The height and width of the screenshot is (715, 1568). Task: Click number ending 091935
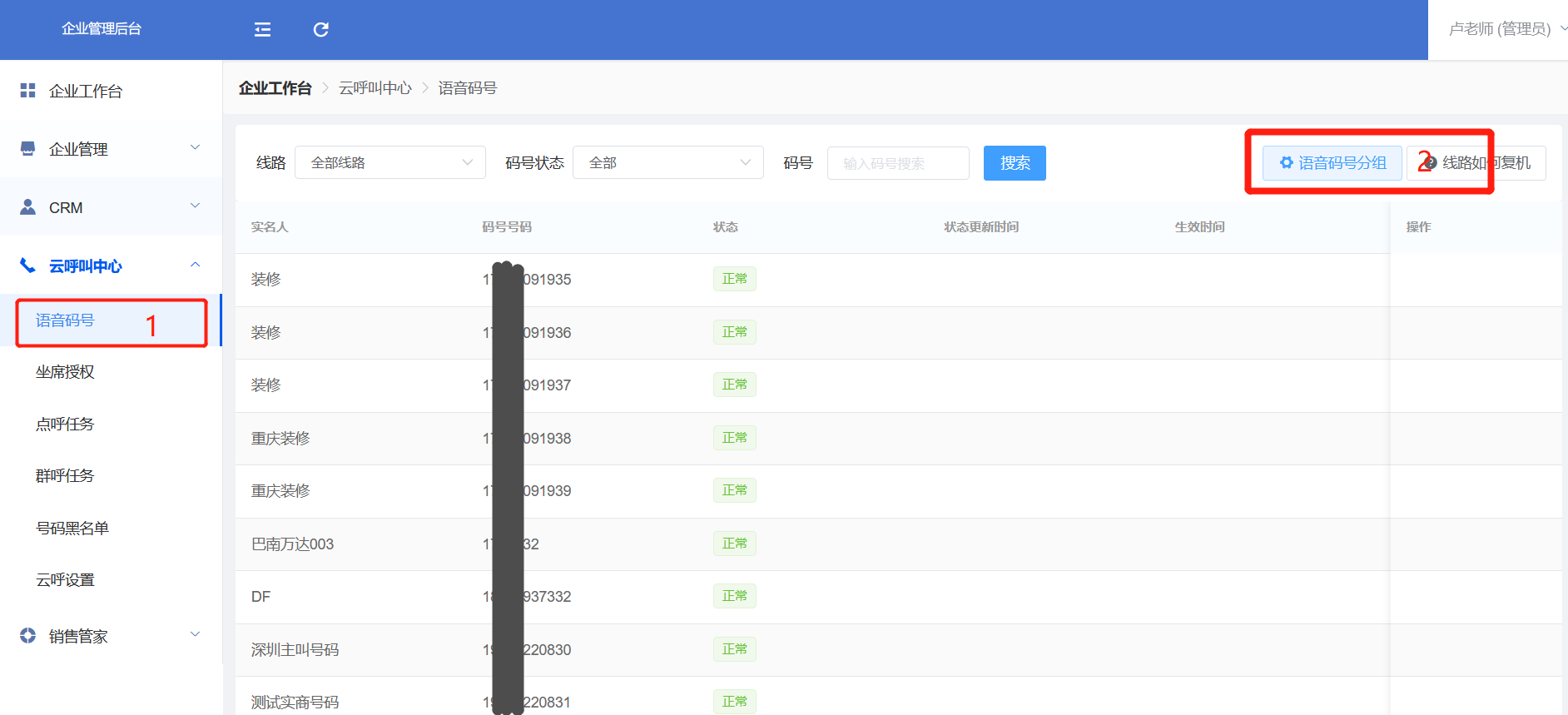pyautogui.click(x=527, y=280)
